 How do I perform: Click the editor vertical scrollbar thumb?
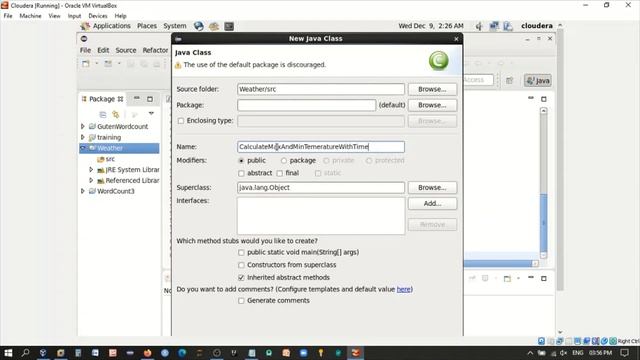(544, 222)
